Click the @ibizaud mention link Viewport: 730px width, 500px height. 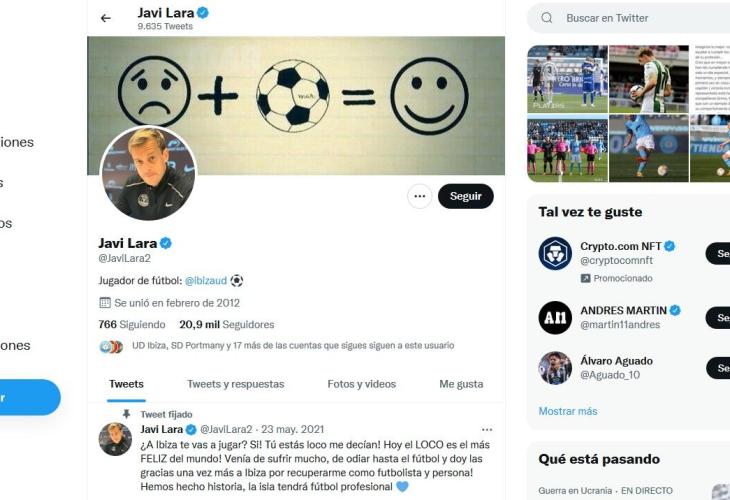tap(206, 281)
